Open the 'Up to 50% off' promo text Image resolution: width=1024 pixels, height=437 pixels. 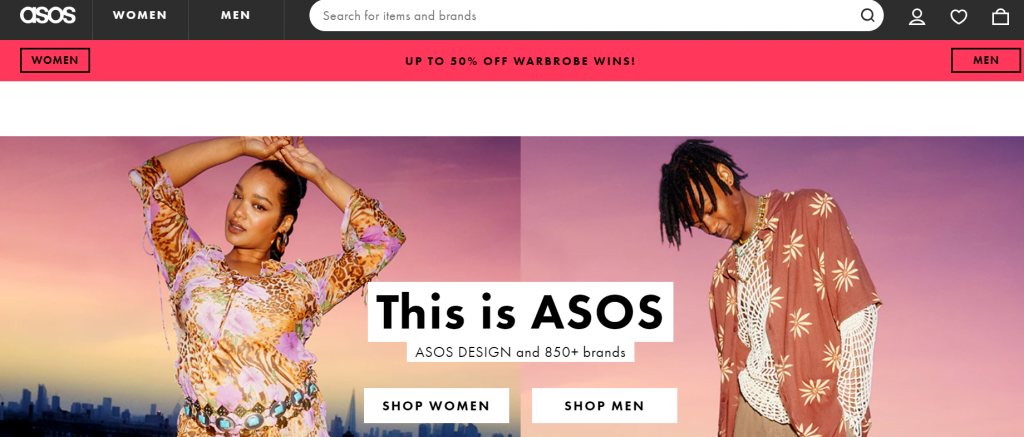520,61
